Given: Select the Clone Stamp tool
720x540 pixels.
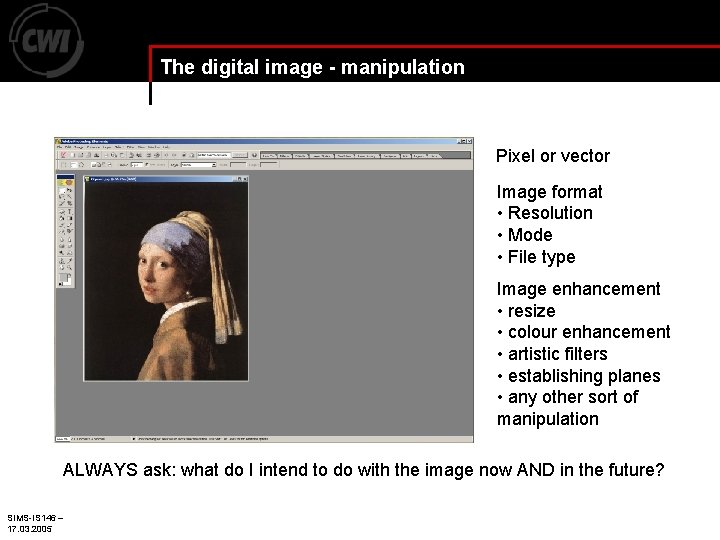Looking at the screenshot, I should (x=62, y=261).
